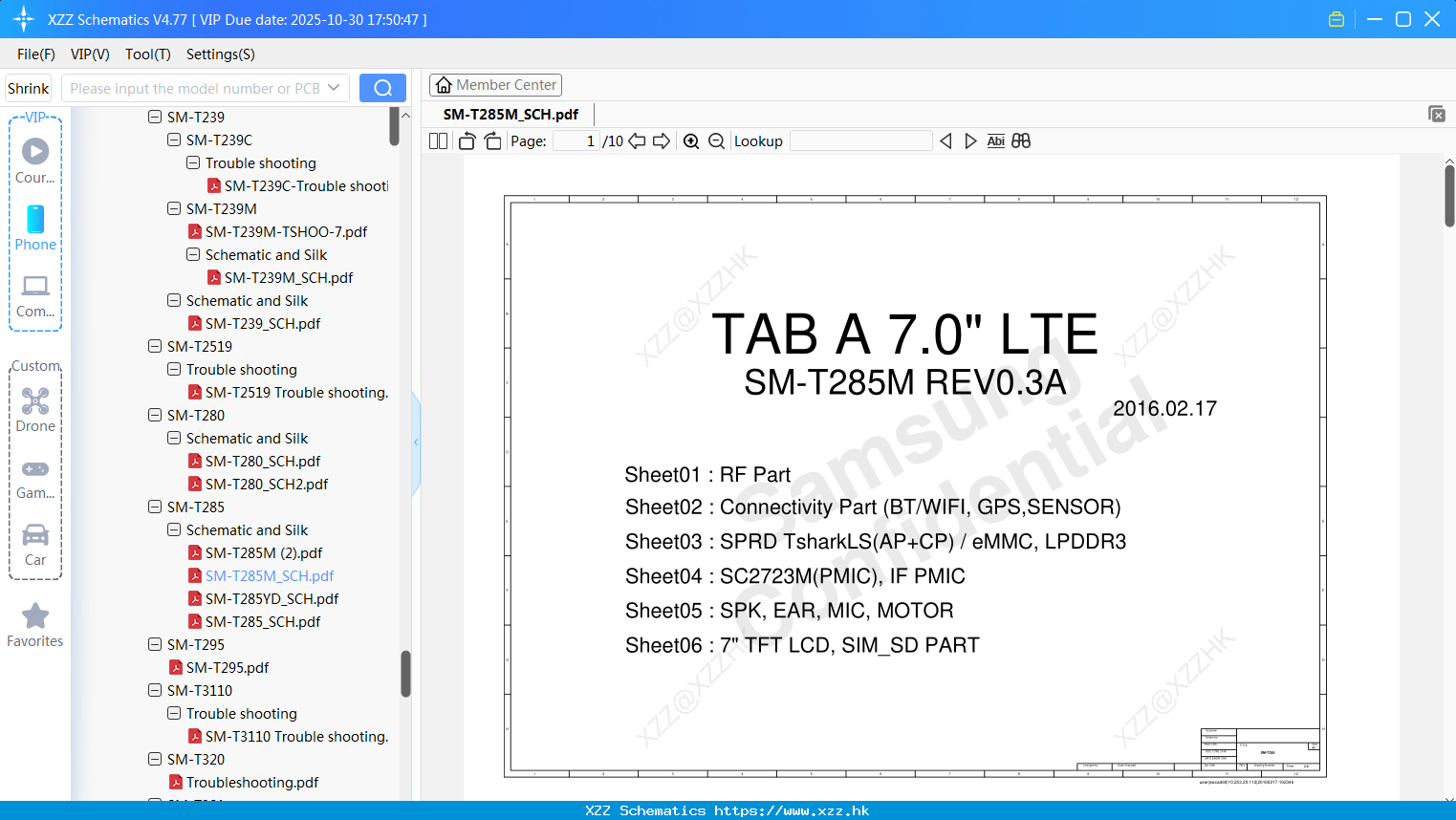Collapse the SM-T285 tree node
This screenshot has height=820, width=1456.
pyautogui.click(x=155, y=507)
